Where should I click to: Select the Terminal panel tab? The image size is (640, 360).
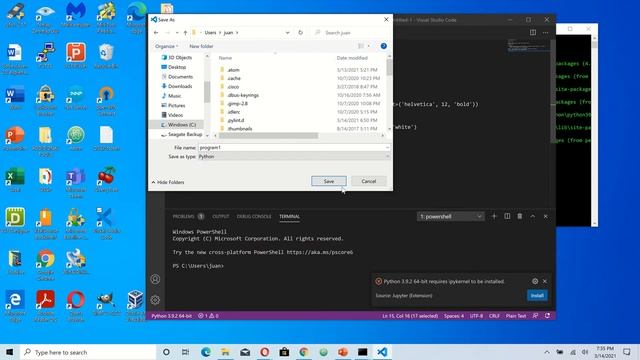tap(289, 216)
